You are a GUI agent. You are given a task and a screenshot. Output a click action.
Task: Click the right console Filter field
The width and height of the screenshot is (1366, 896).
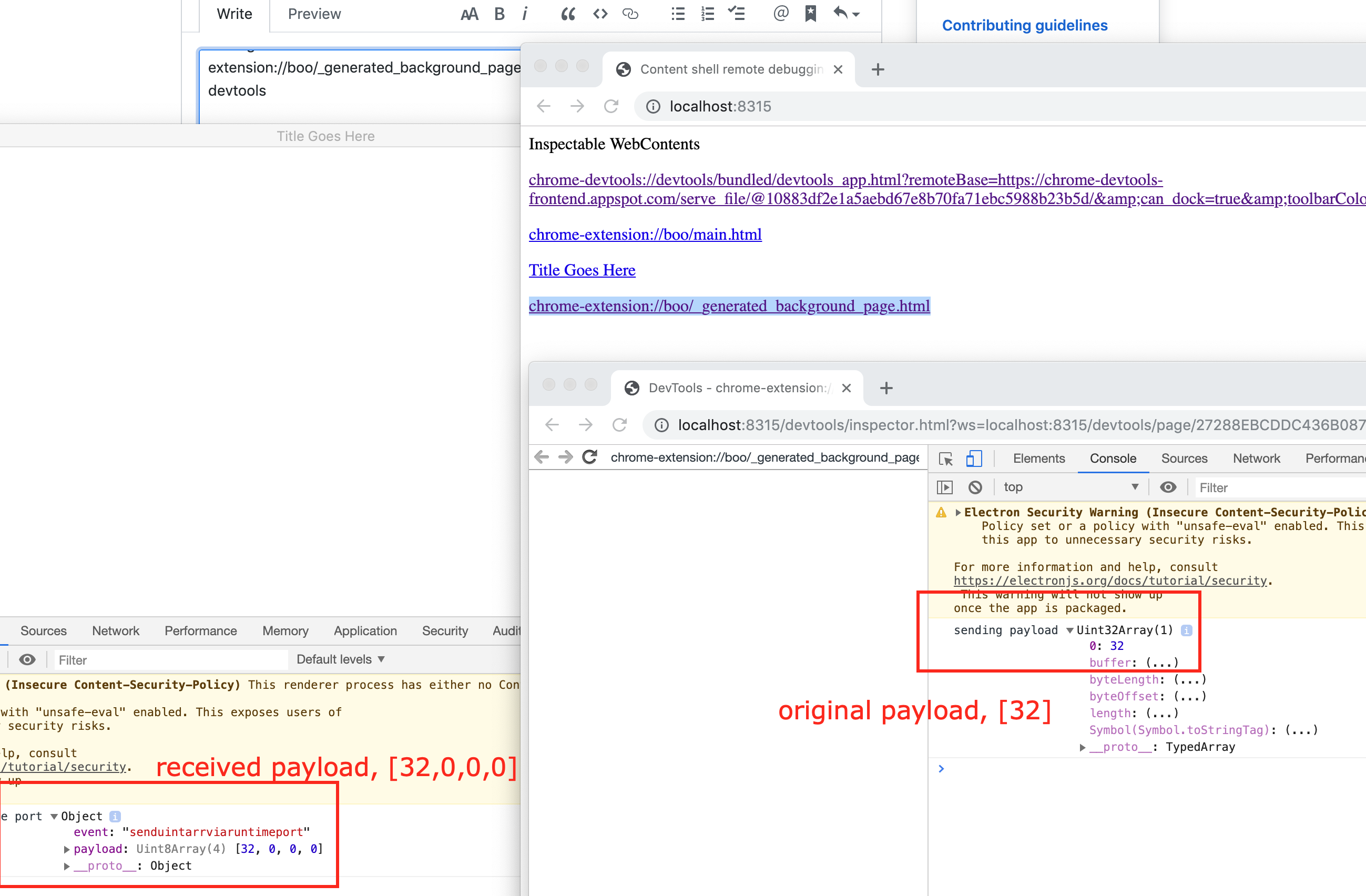click(x=1280, y=487)
